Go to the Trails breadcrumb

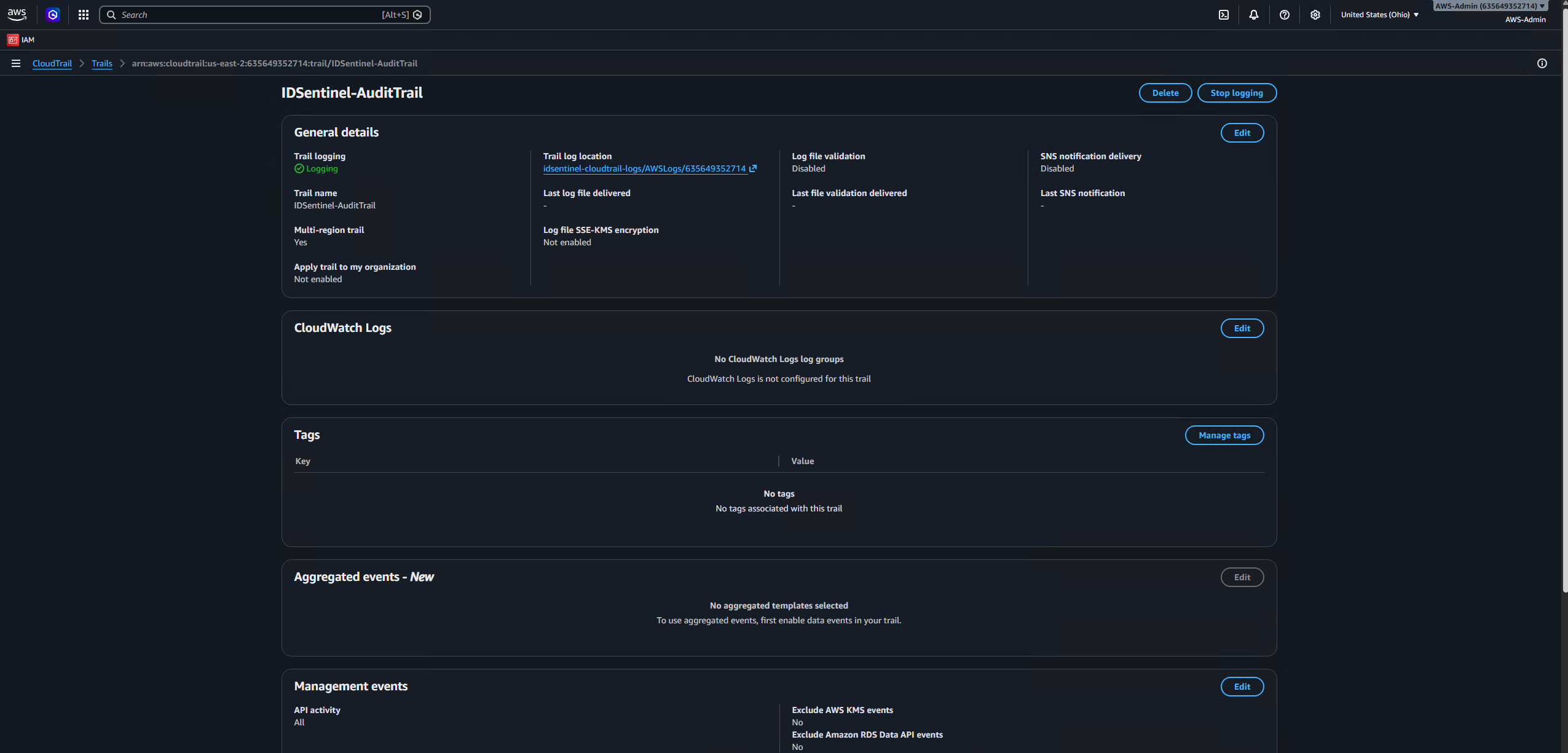tap(102, 63)
